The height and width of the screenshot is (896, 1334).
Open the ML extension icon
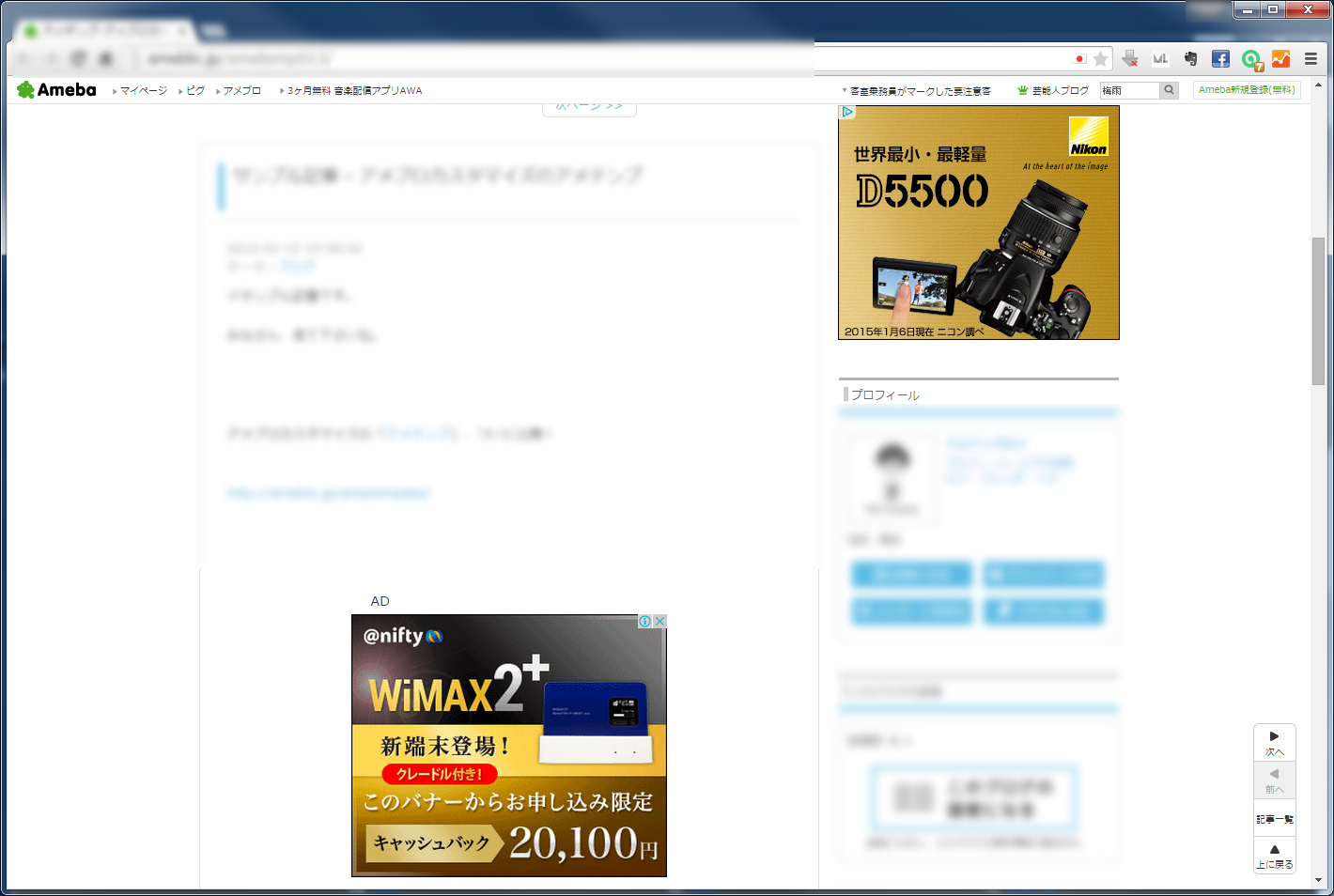1160,59
